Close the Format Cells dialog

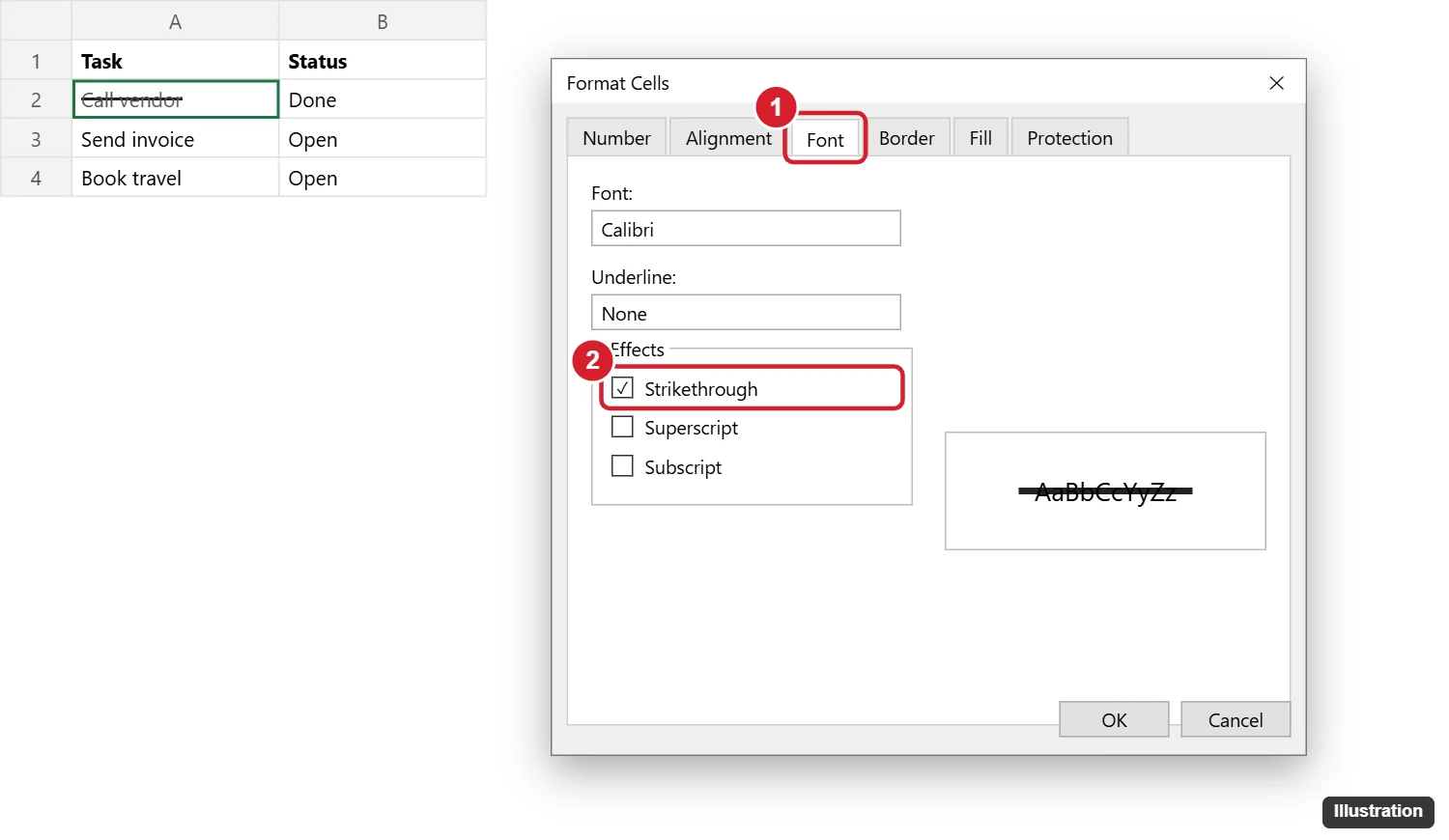click(1276, 83)
